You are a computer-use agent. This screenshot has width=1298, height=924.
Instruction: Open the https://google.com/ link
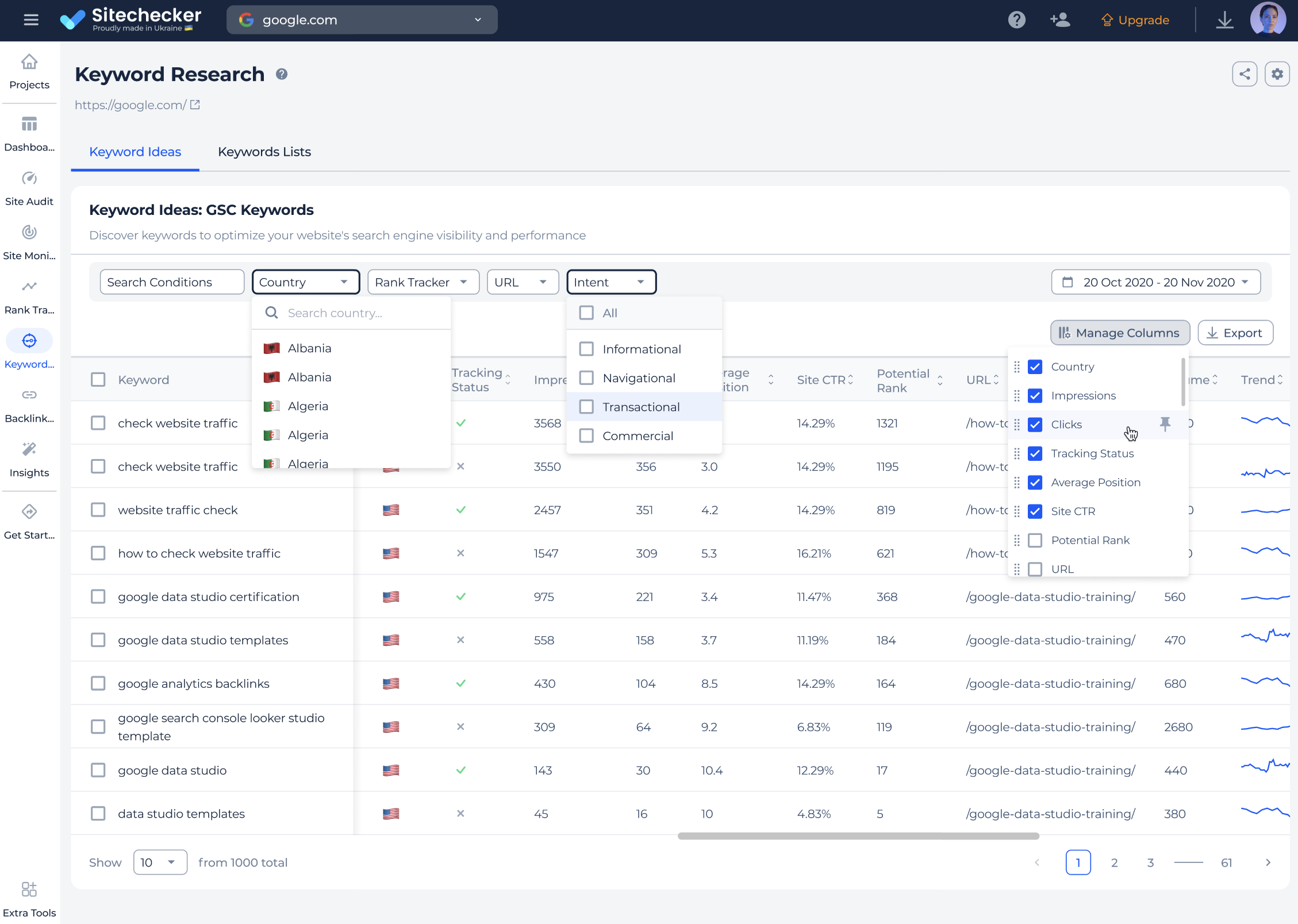[130, 105]
